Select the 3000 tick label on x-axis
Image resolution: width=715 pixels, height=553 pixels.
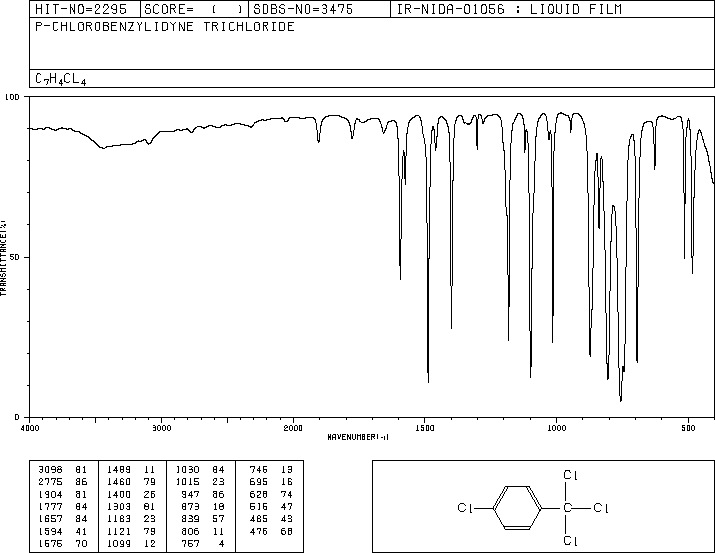click(x=161, y=428)
